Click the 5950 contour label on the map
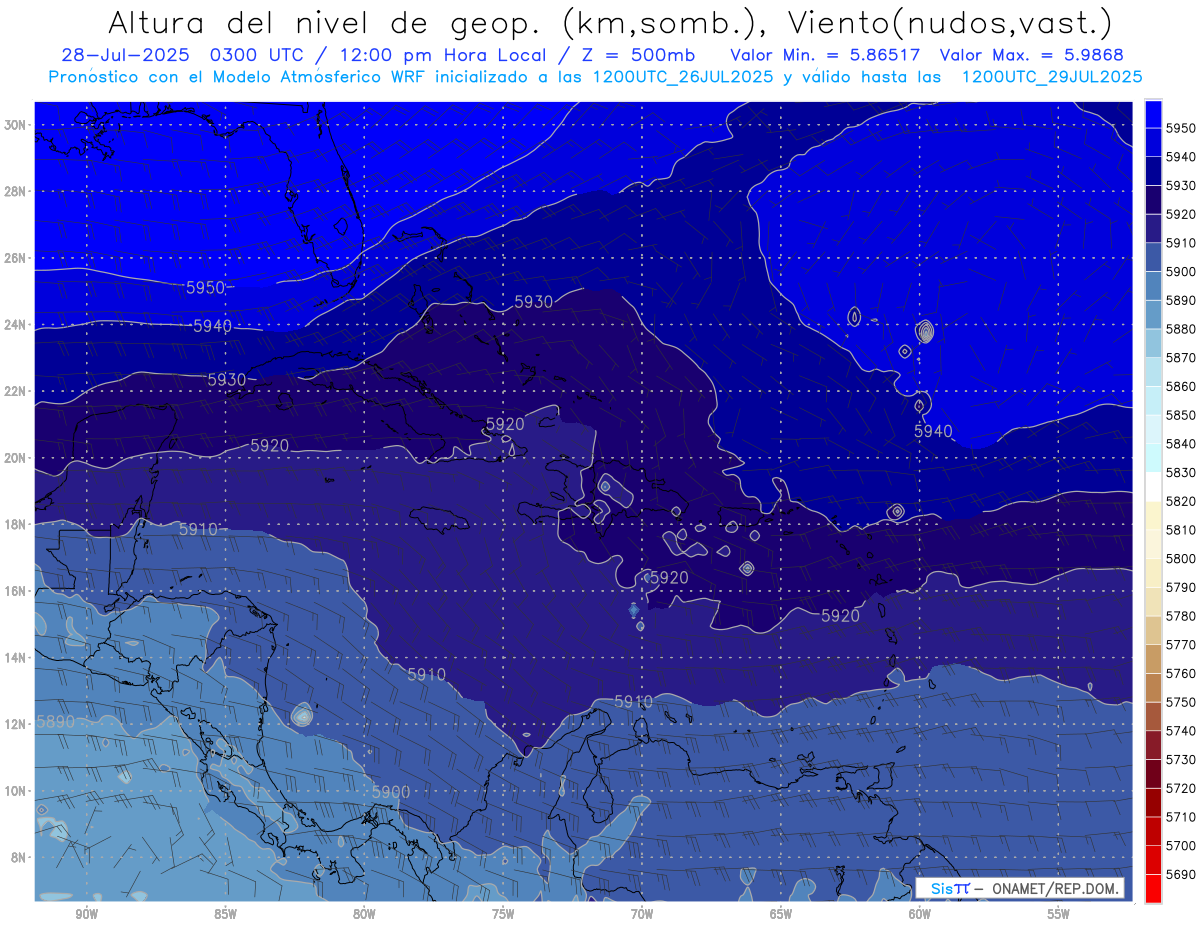Image resolution: width=1200 pixels, height=927 pixels. 205,288
